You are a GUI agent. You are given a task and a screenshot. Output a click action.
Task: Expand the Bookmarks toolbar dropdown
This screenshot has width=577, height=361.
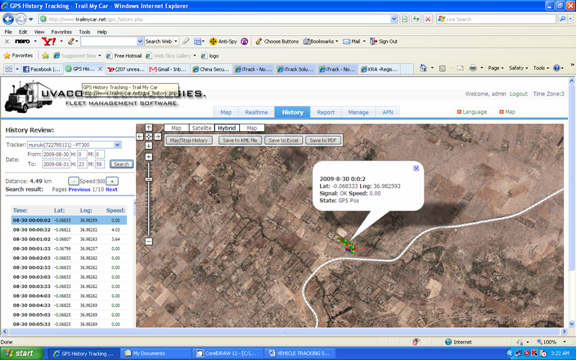click(x=337, y=42)
